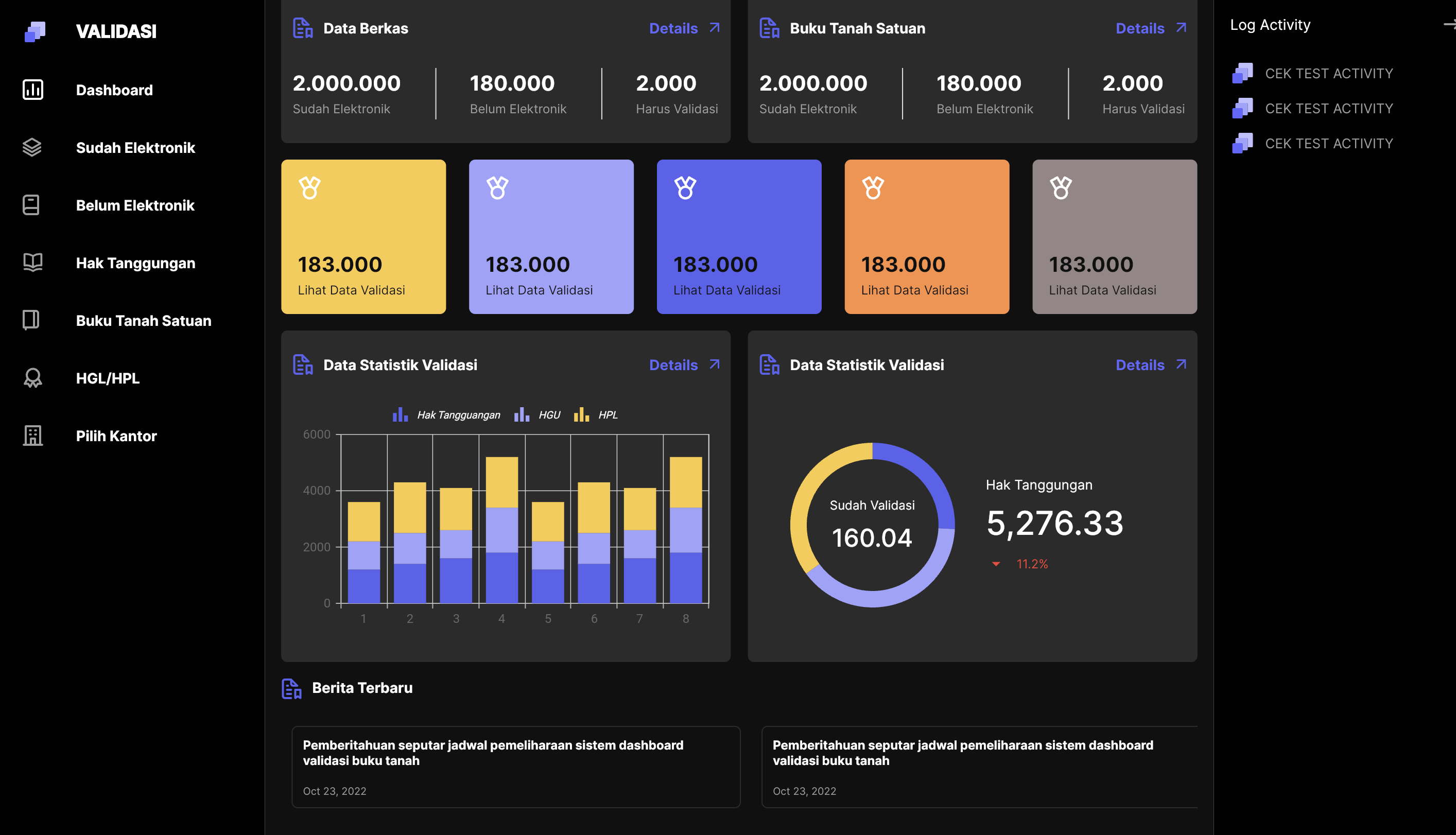Open the first Berita Terbaru news card
1456x835 pixels.
pos(515,767)
